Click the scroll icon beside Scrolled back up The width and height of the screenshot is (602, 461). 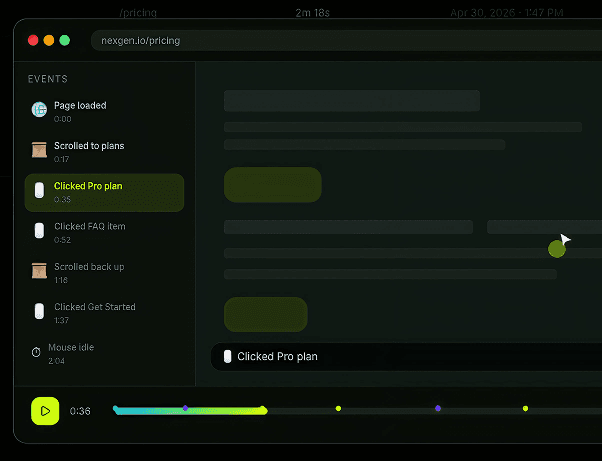click(x=39, y=271)
